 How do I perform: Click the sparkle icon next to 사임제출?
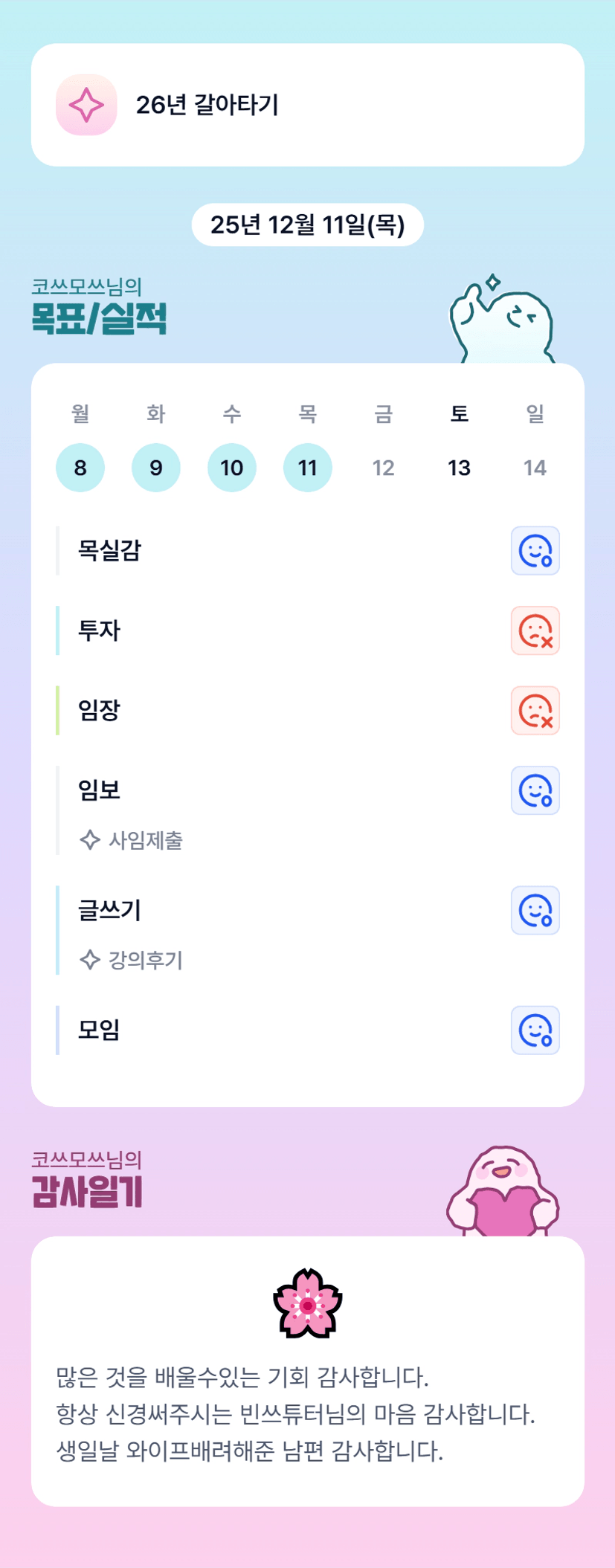pos(90,840)
